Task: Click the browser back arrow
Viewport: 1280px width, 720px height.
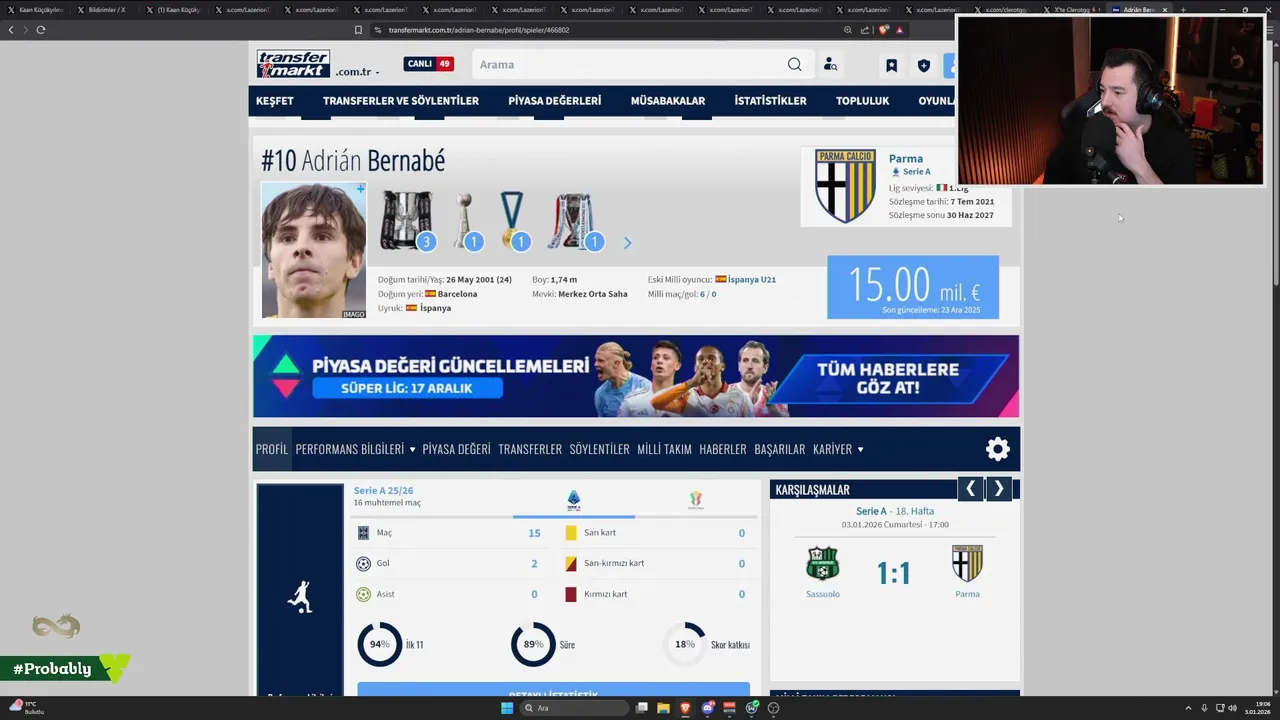Action: pos(11,30)
